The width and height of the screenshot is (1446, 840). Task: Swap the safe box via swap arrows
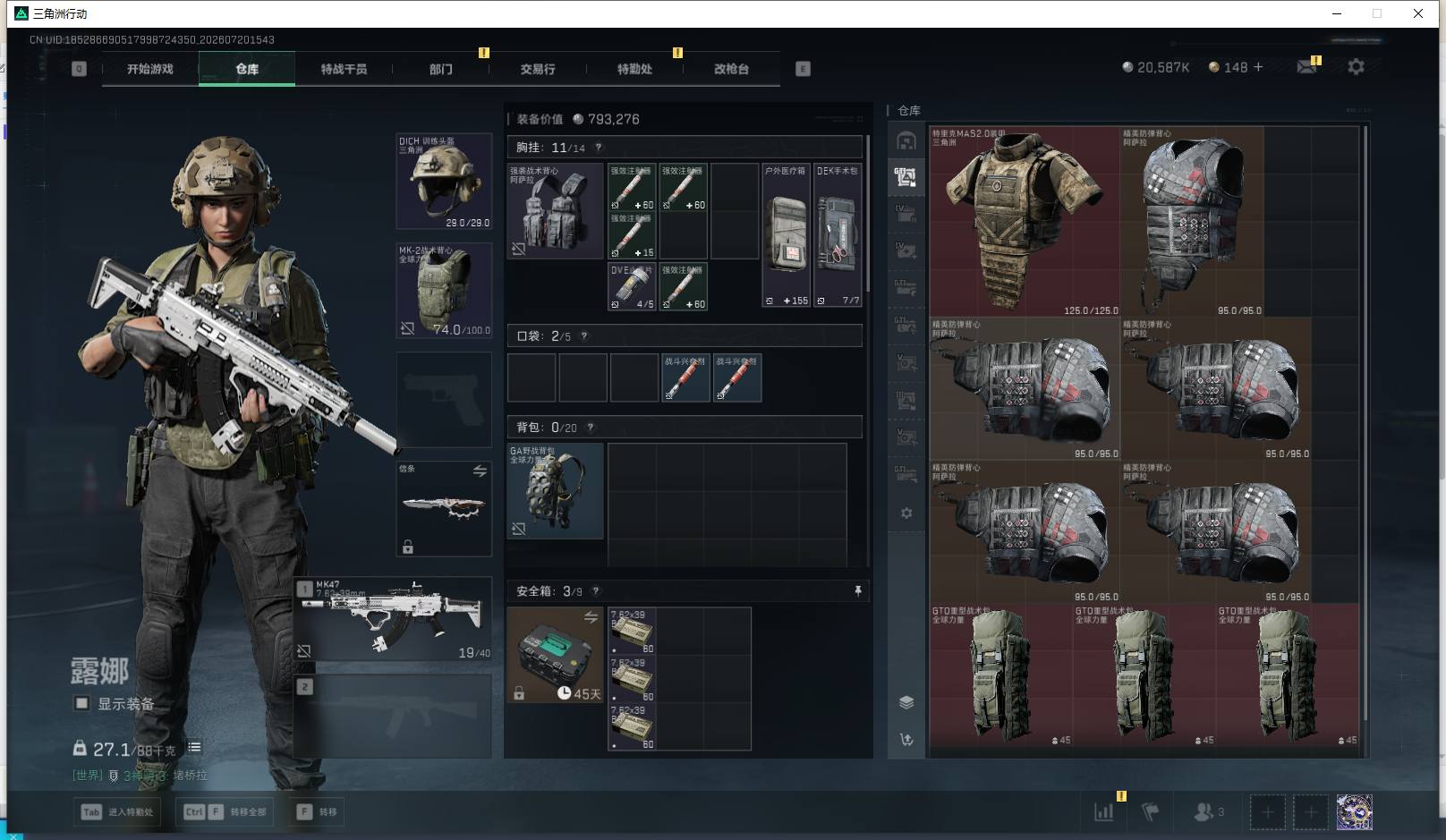pyautogui.click(x=591, y=617)
